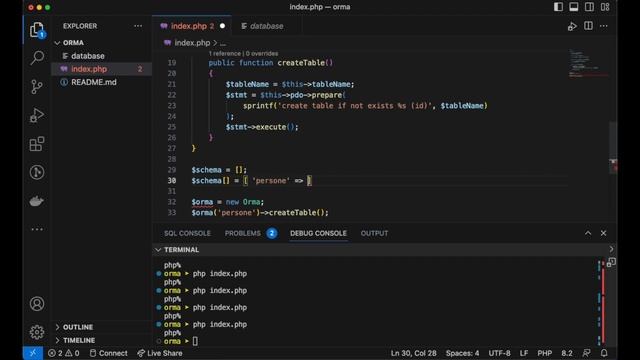Open Explorer more actions ellipsis
Viewport: 640px width, 360px height.
[x=138, y=26]
